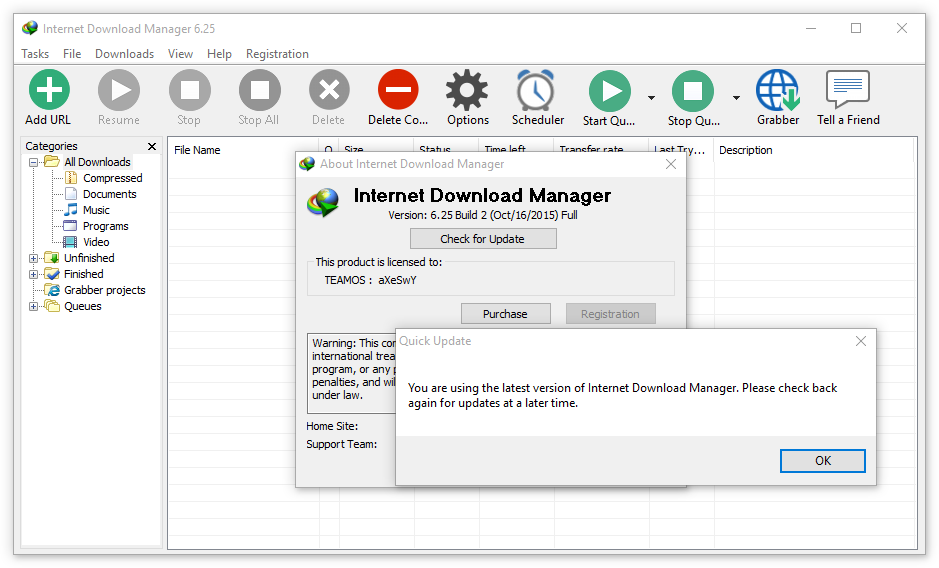Click the Purchase button

(x=505, y=313)
